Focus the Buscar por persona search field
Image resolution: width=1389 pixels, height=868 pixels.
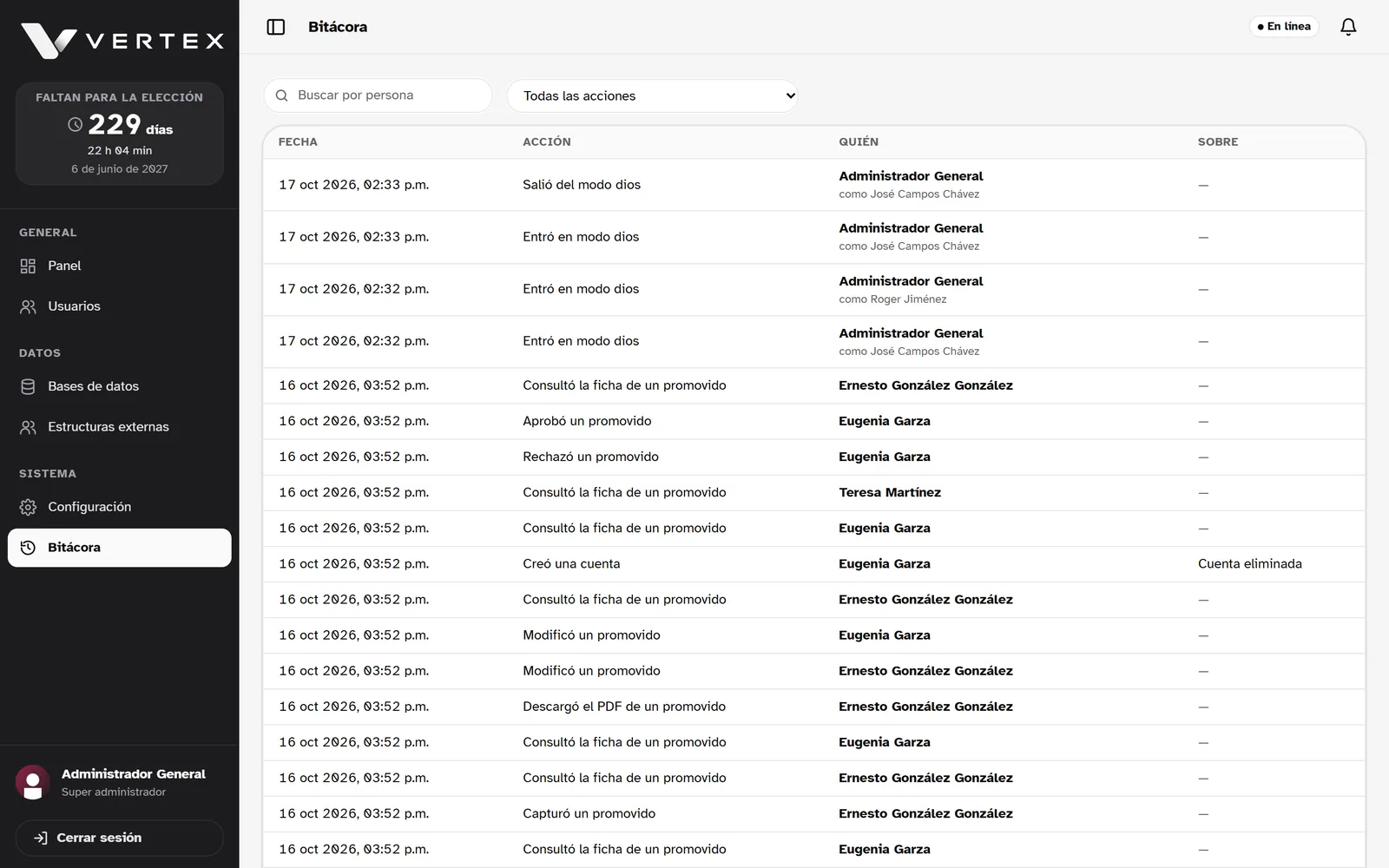(x=379, y=95)
